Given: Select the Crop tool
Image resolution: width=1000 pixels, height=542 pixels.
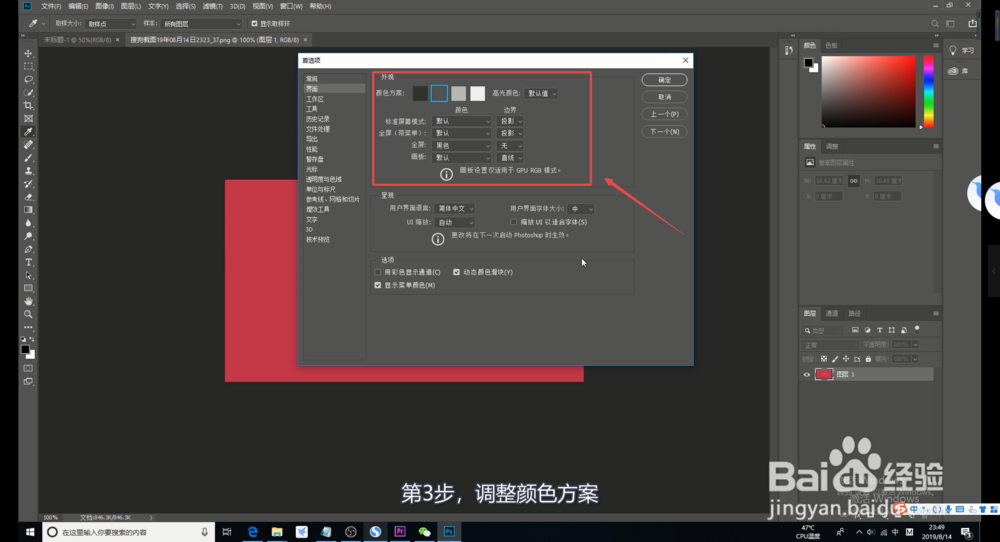Looking at the screenshot, I should (28, 106).
